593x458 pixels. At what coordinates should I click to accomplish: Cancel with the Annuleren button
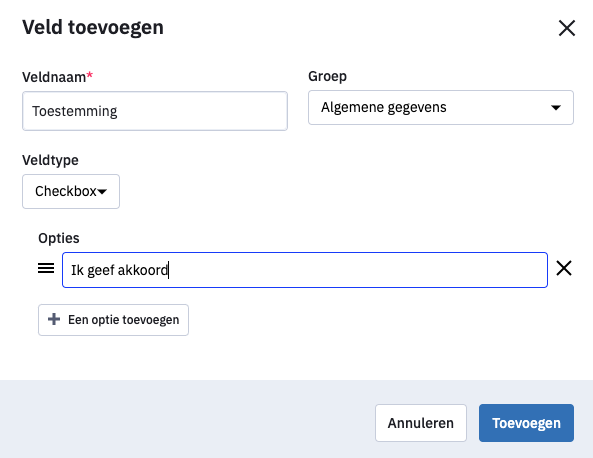click(x=421, y=423)
